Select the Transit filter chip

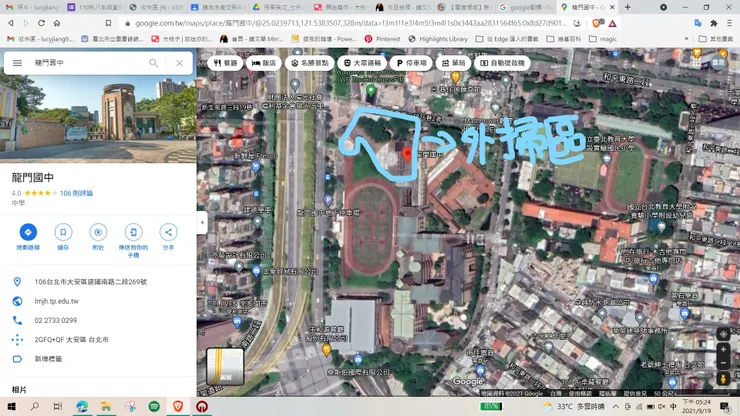pyautogui.click(x=362, y=63)
